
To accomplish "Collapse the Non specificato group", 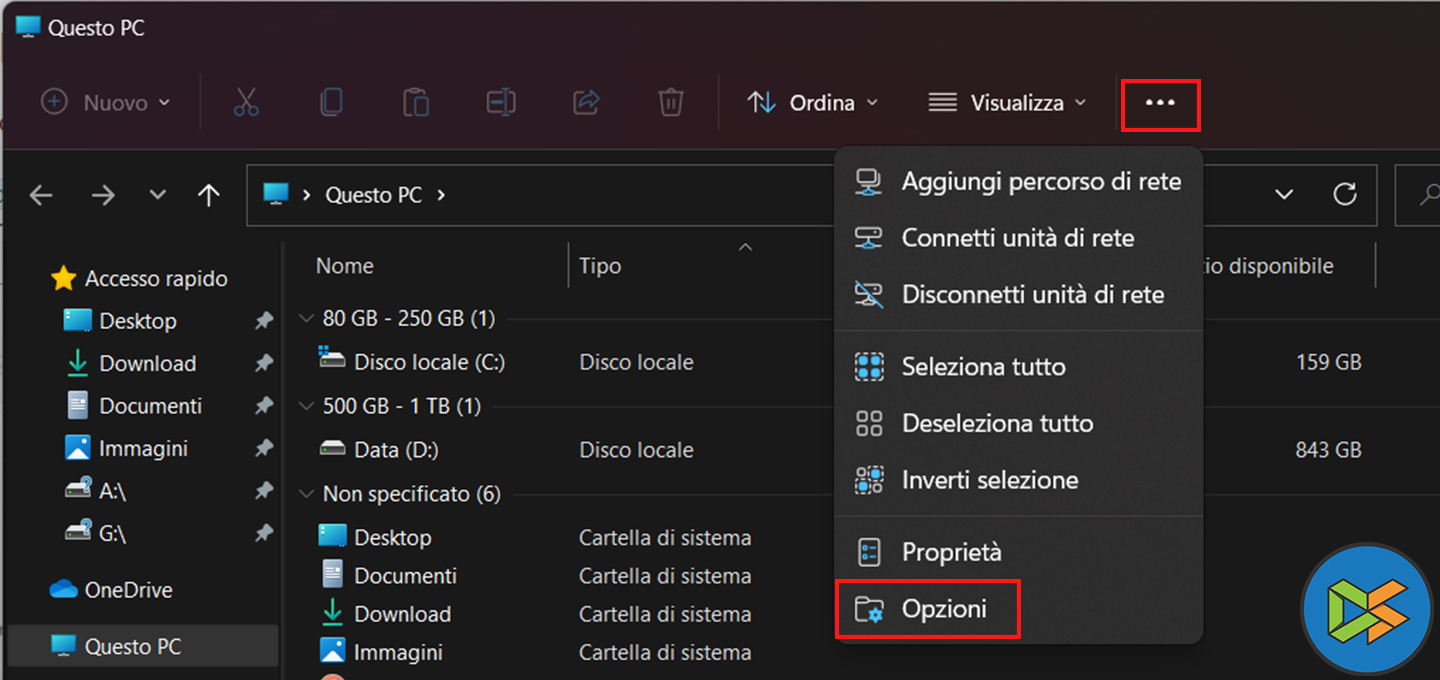I will point(306,494).
